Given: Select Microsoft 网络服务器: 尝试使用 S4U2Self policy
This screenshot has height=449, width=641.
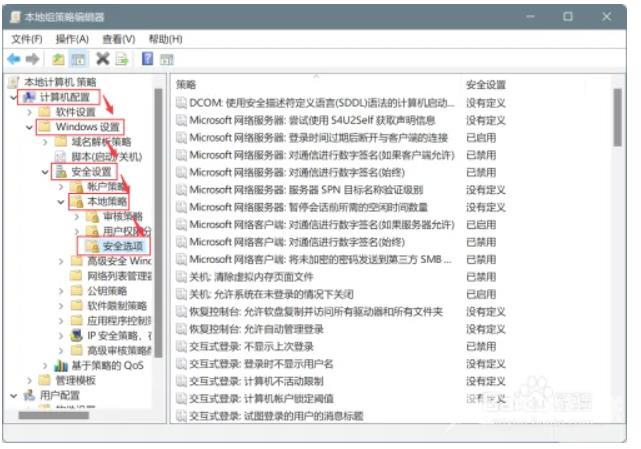Looking at the screenshot, I should tap(312, 120).
